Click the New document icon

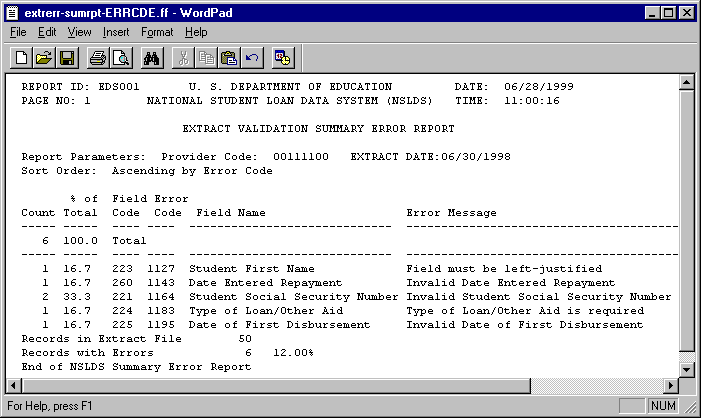click(x=21, y=58)
